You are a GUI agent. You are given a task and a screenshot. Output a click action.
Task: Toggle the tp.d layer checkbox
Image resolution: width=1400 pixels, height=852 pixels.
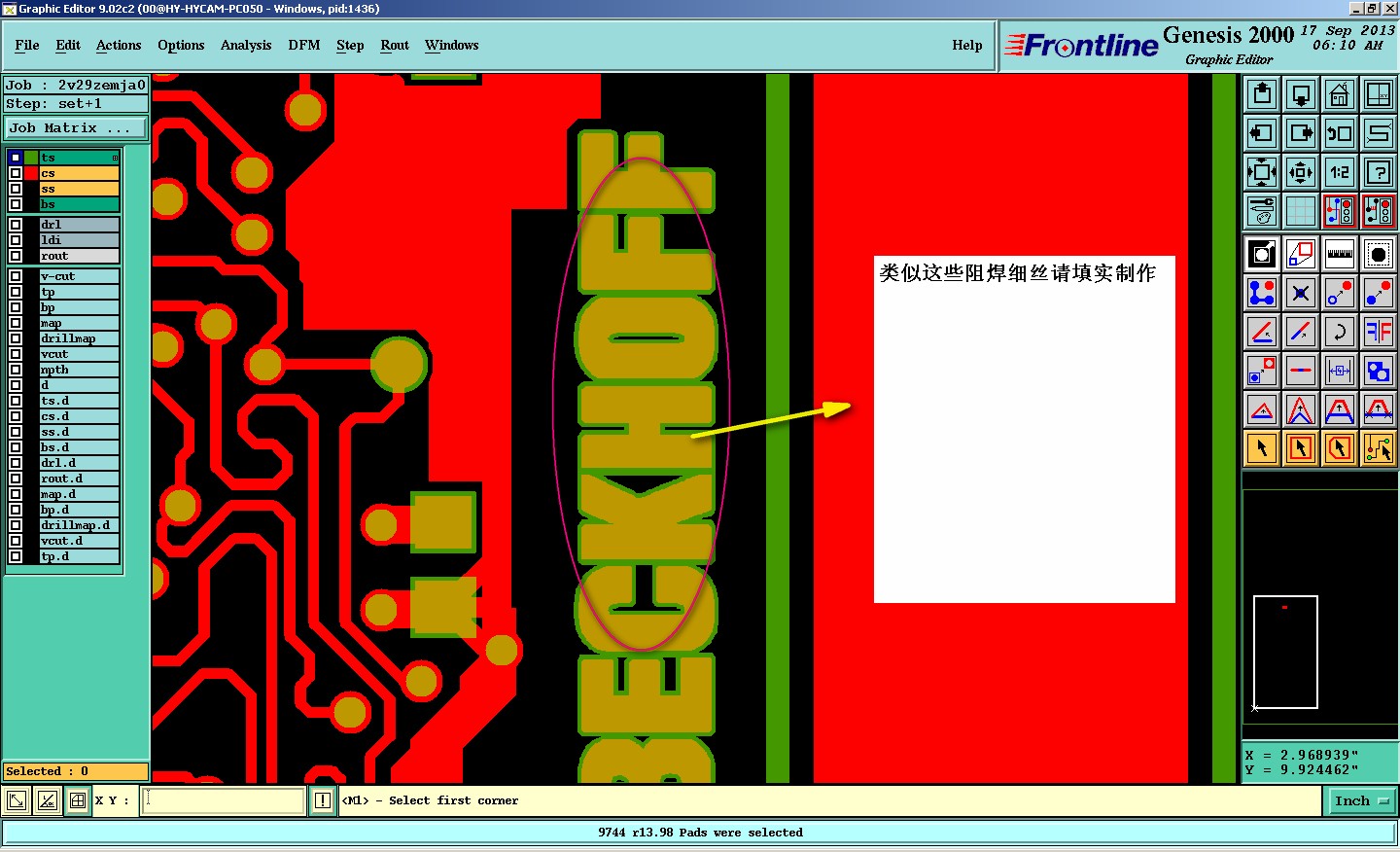pos(16,556)
